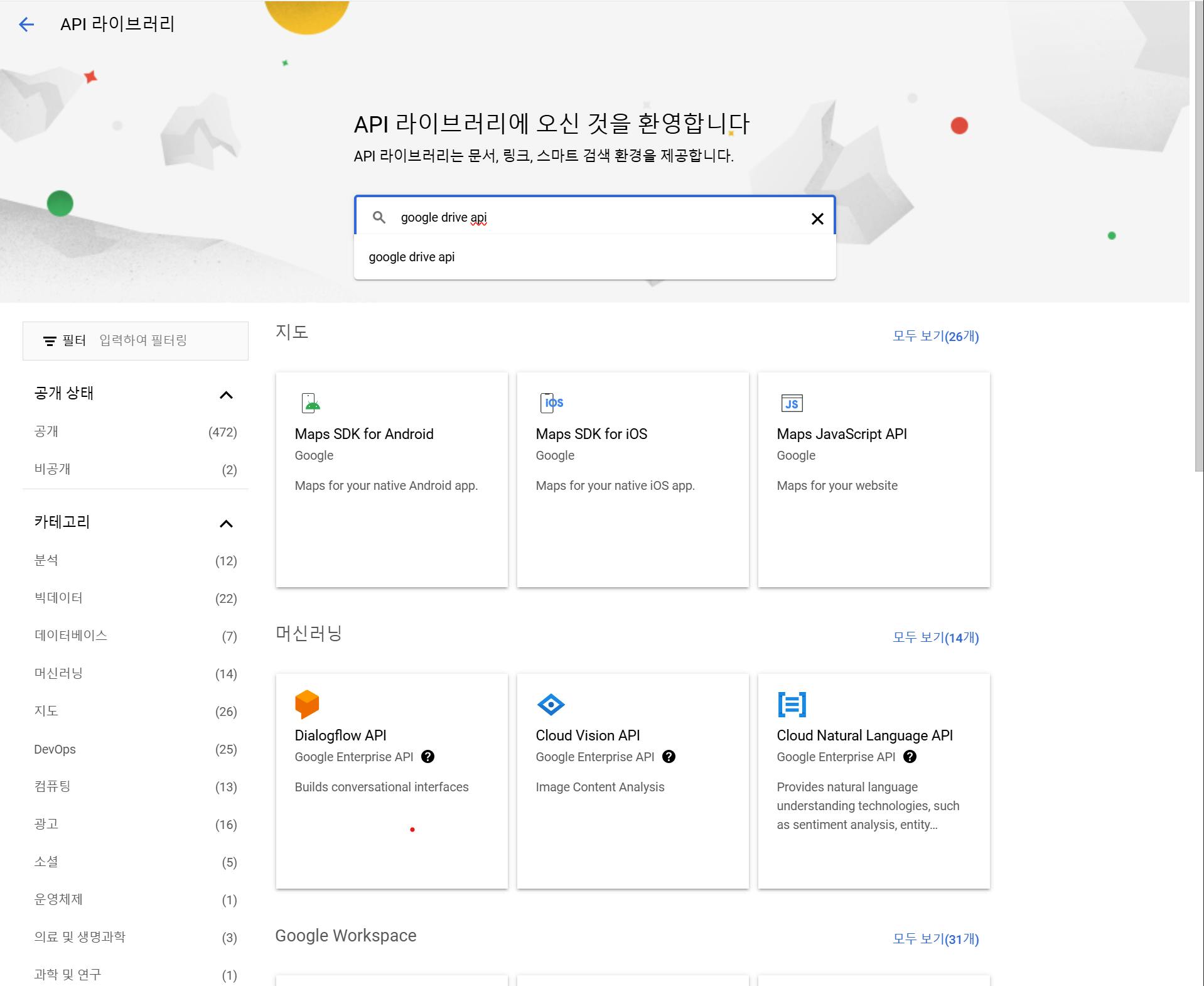Click 'Maps for your native iOS app.' description

pos(615,485)
